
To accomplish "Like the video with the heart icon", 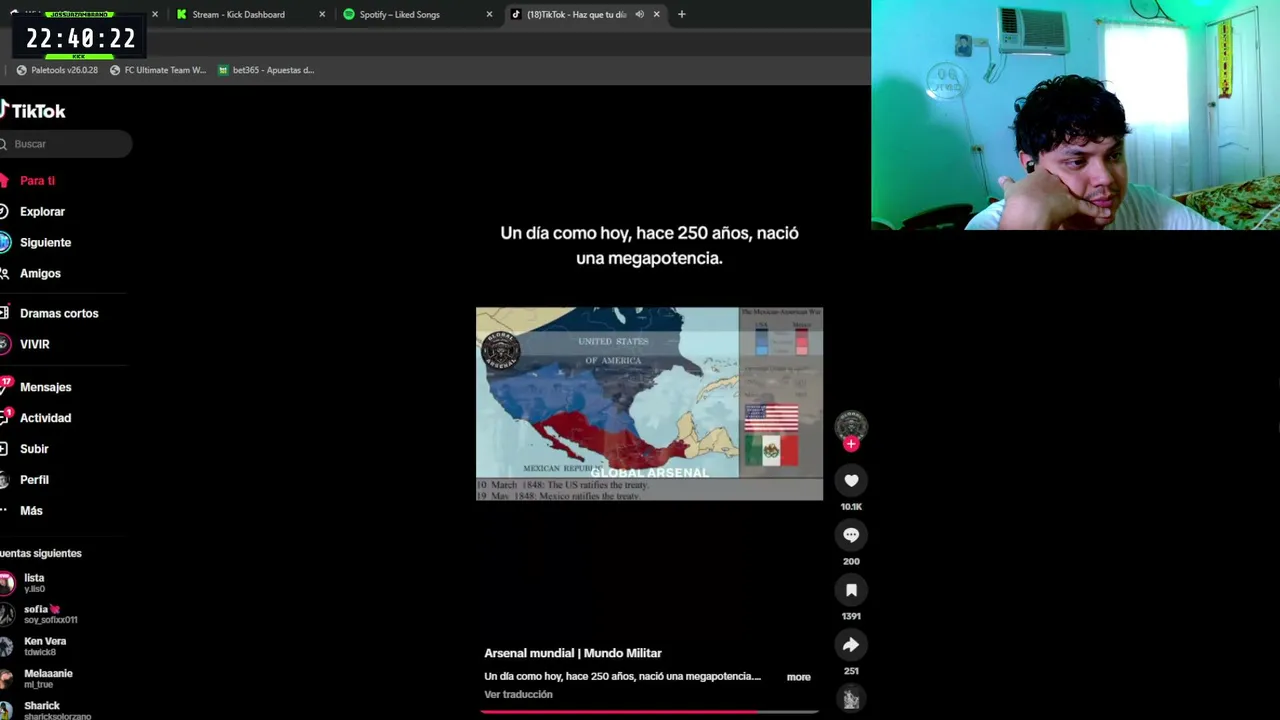I will (x=851, y=481).
